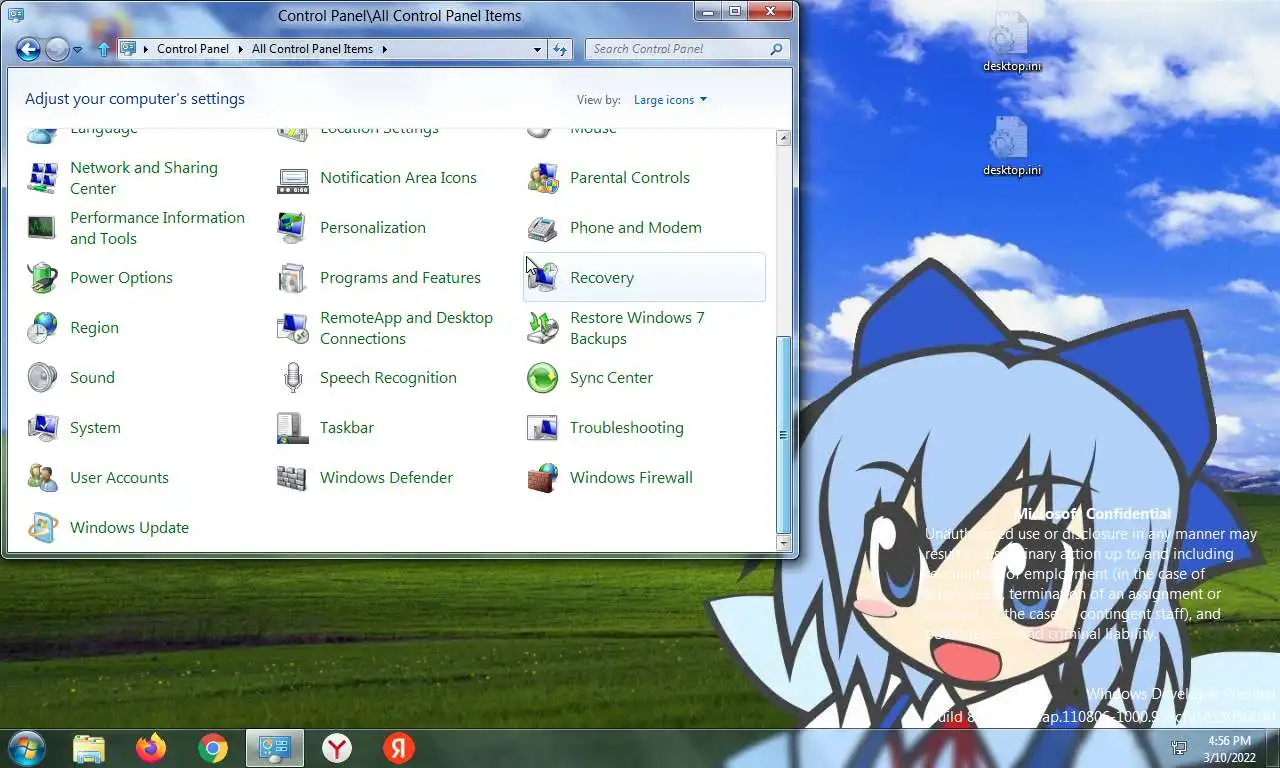Click the Windows Update icon
Viewport: 1280px width, 768px height.
pyautogui.click(x=42, y=528)
